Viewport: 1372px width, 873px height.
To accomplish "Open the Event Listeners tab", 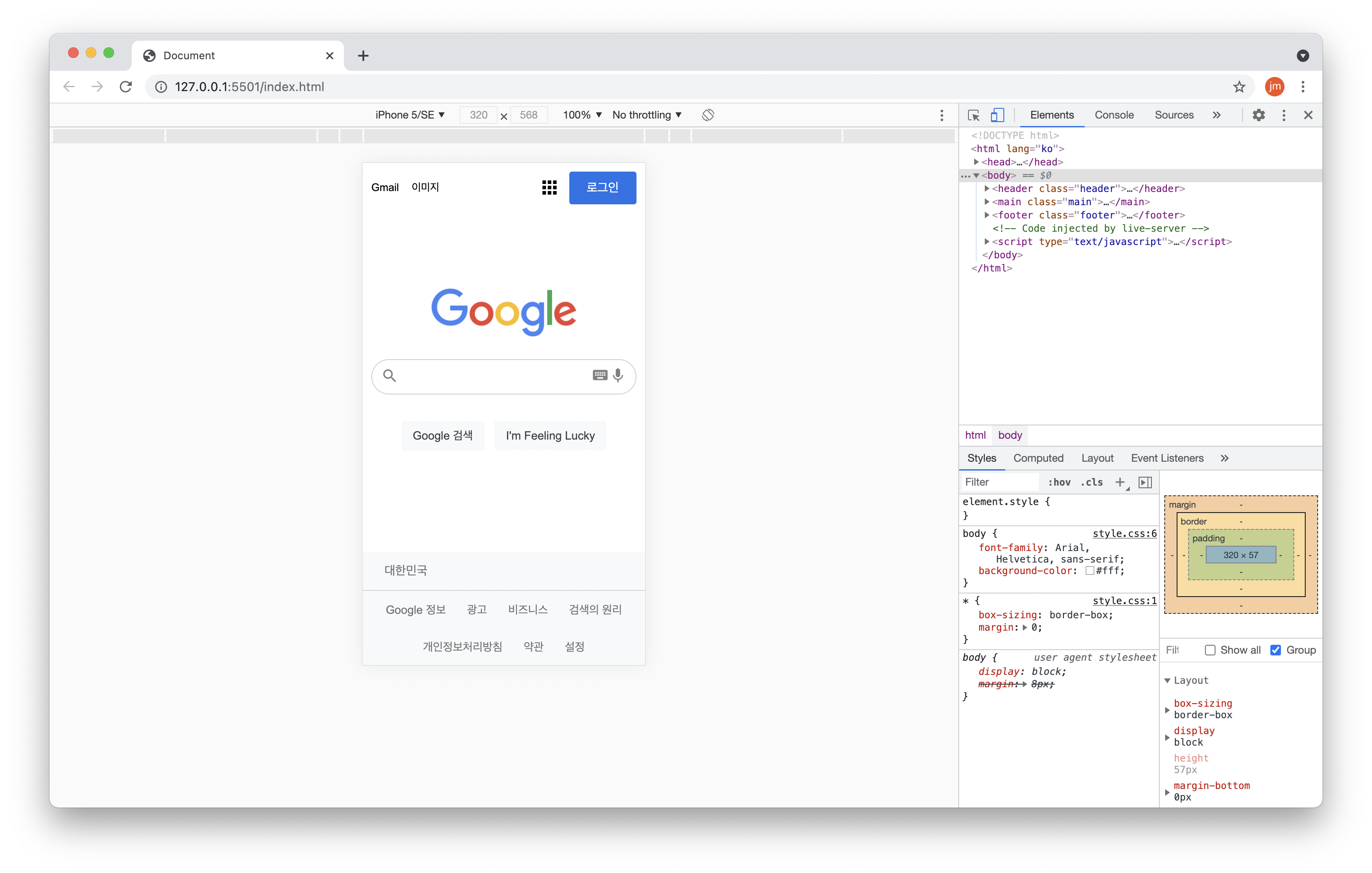I will point(1167,459).
